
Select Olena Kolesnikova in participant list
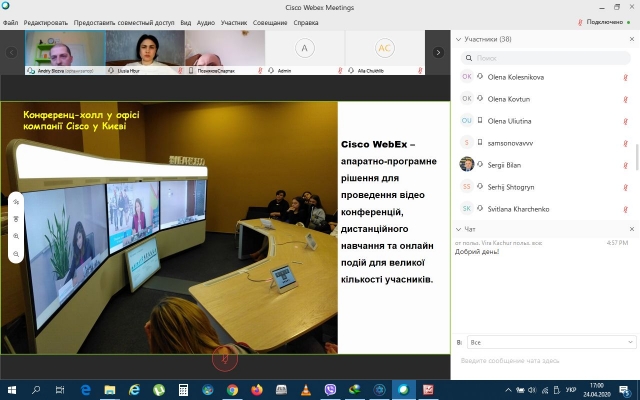pyautogui.click(x=545, y=77)
